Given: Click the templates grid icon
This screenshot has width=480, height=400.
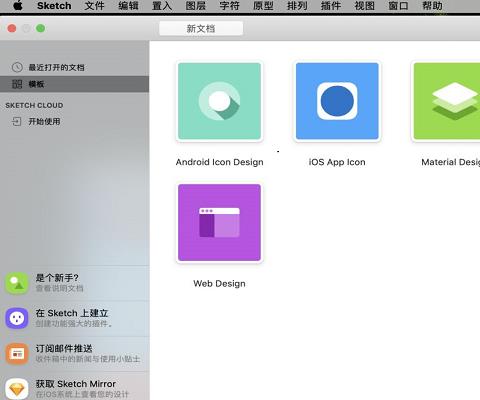Looking at the screenshot, I should click(x=17, y=84).
